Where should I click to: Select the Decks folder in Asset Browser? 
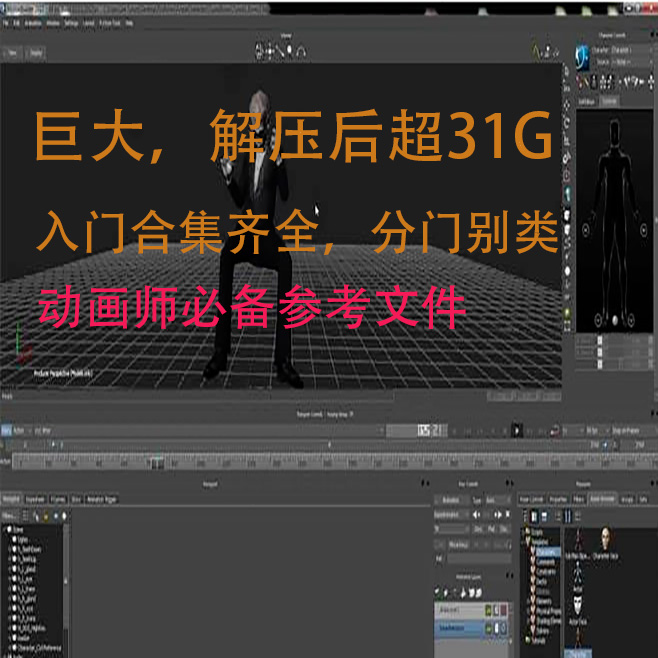pyautogui.click(x=539, y=582)
